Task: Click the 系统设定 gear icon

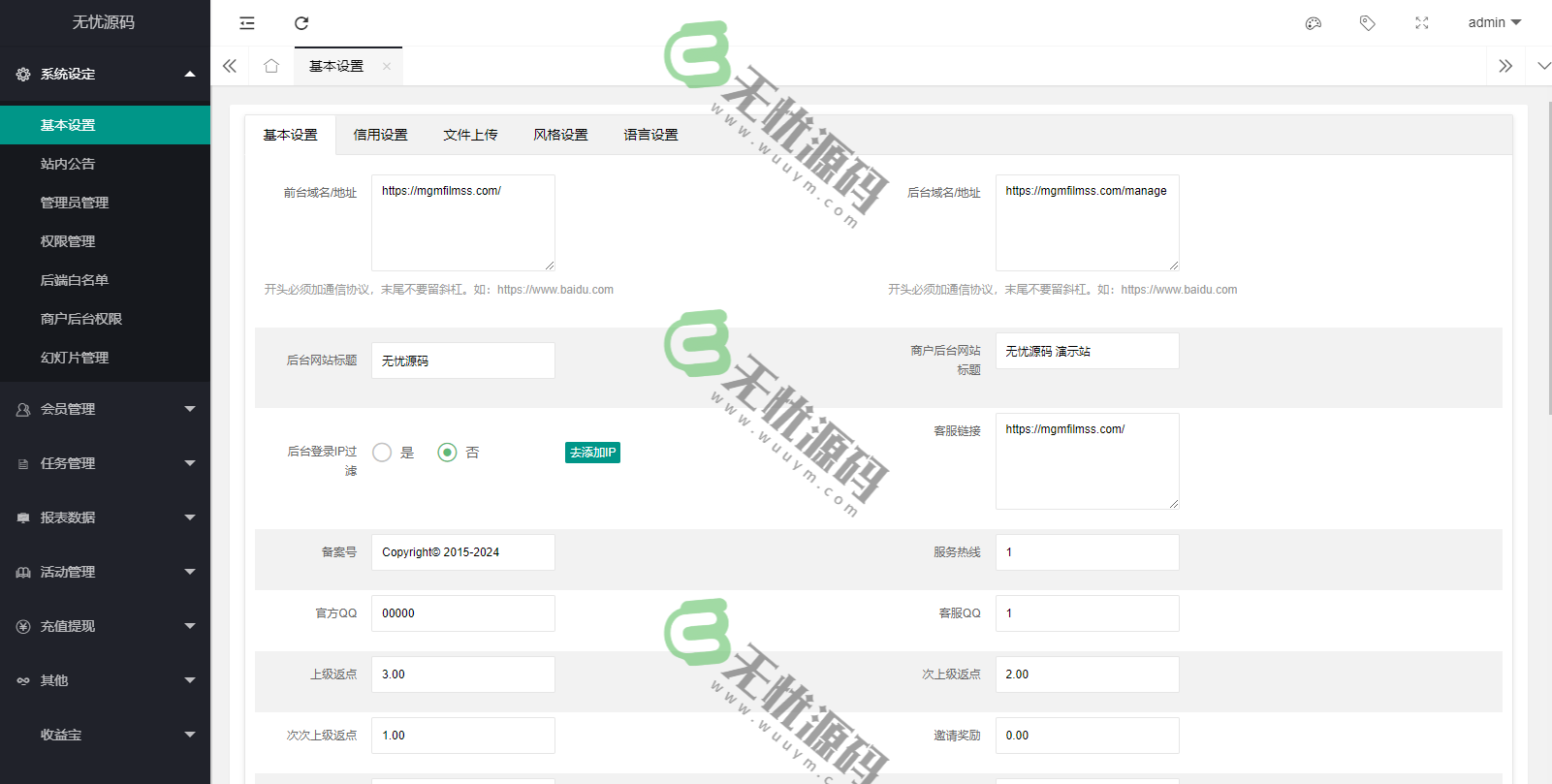Action: (x=23, y=74)
